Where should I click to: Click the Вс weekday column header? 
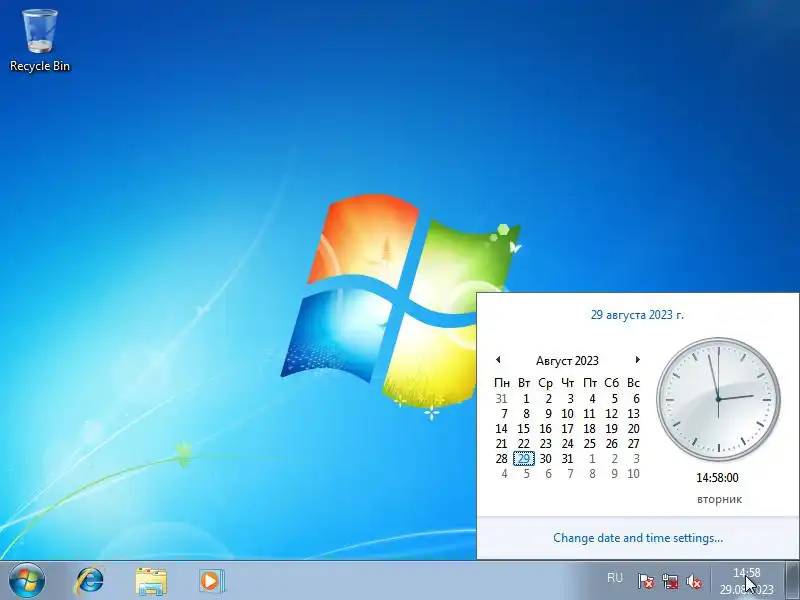tap(633, 383)
